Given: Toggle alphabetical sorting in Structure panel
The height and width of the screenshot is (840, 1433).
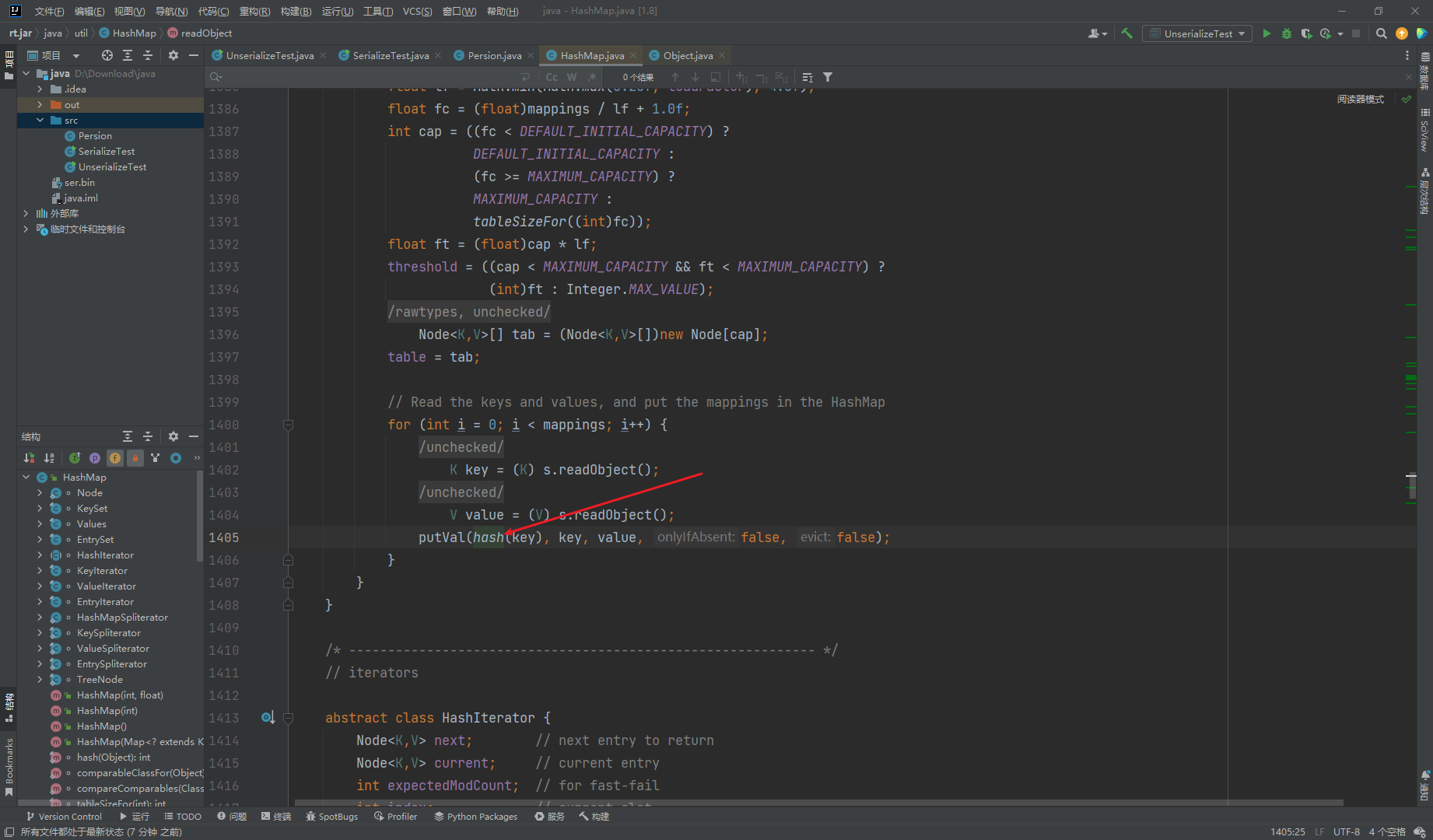Looking at the screenshot, I should [x=49, y=458].
